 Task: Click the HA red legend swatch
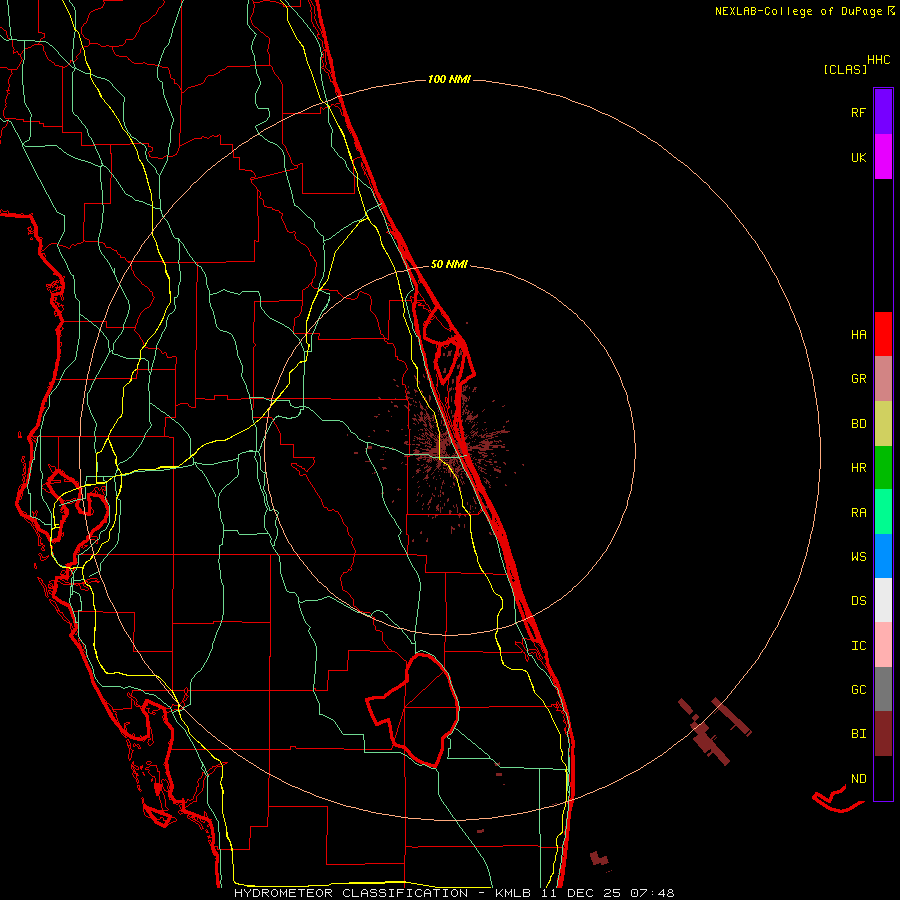point(883,334)
